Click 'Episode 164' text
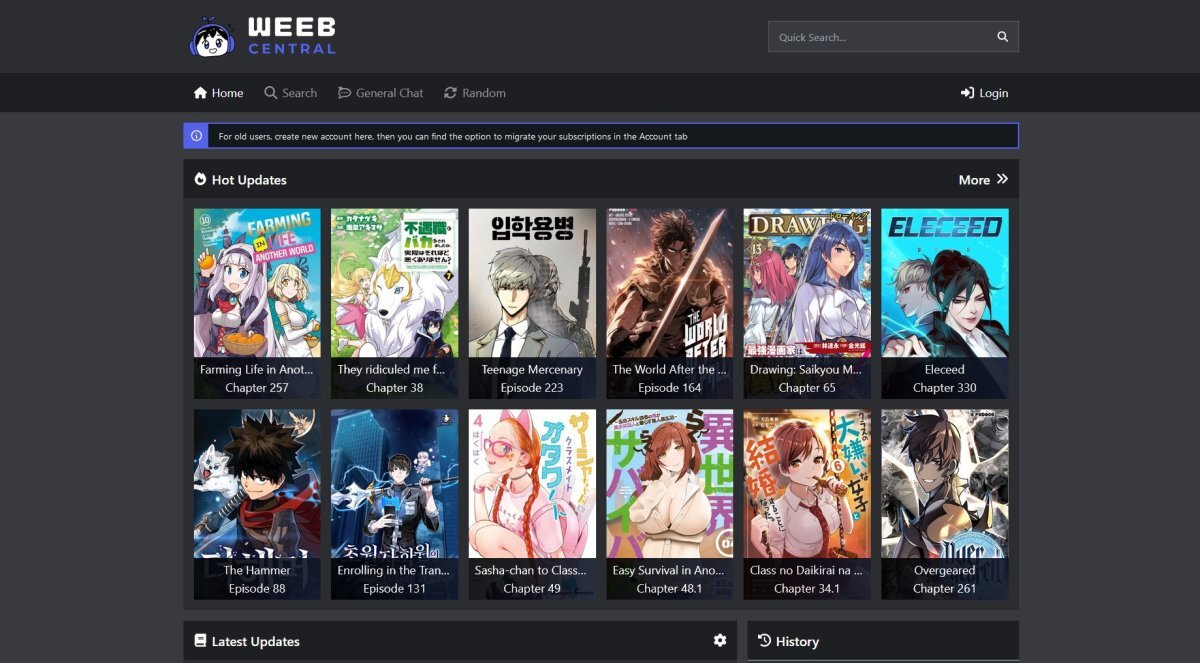Screen dimensions: 1200x663 [670, 388]
